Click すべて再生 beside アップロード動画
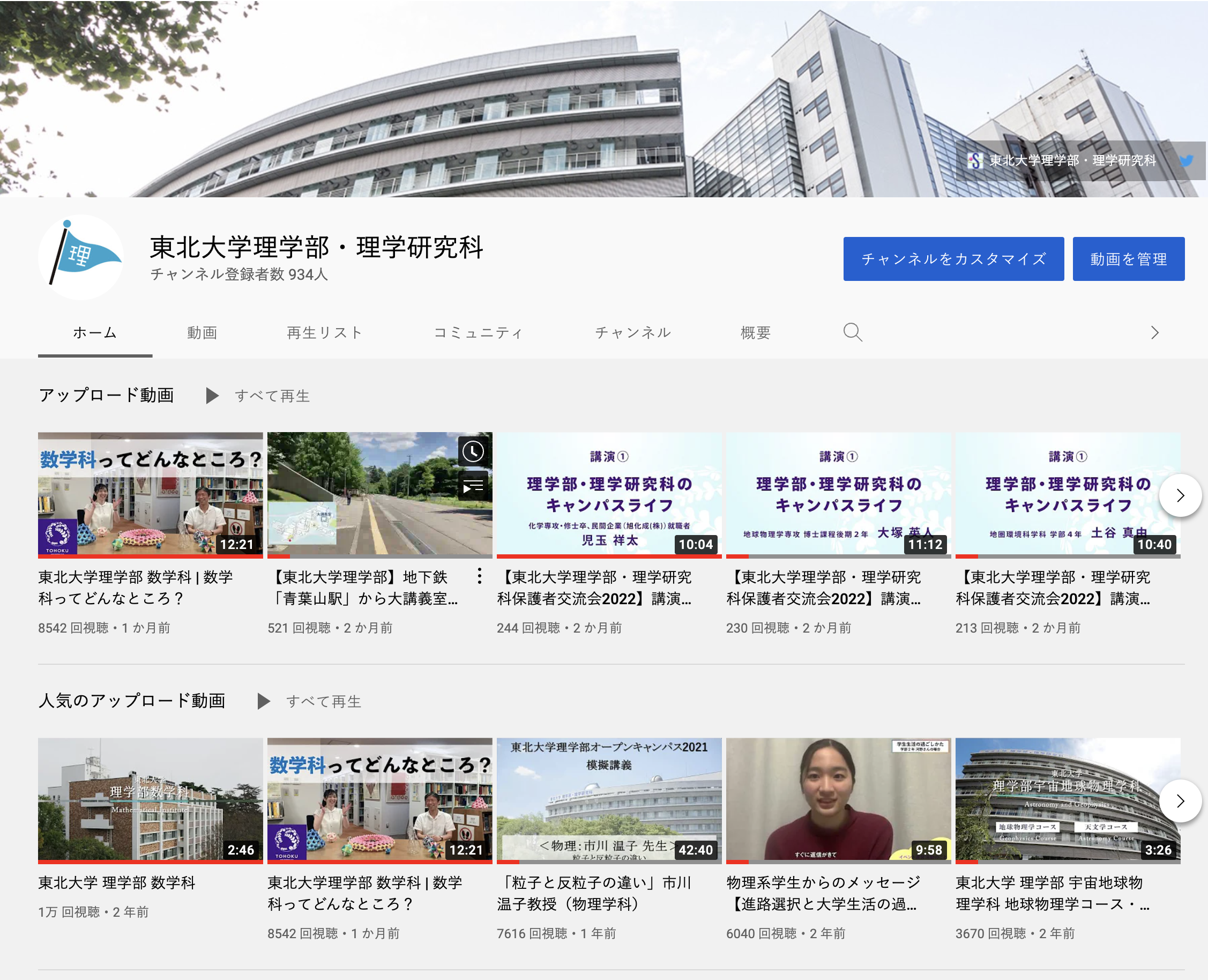 coord(272,396)
